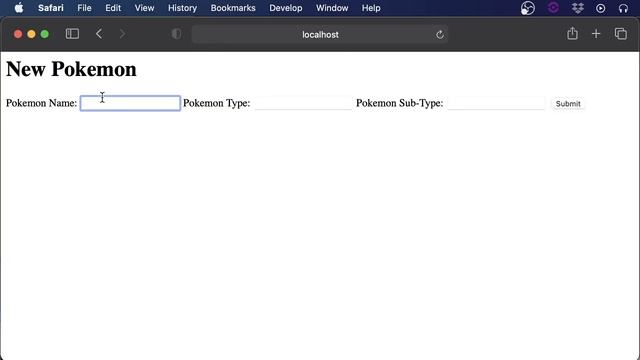Go forward to the next page

tap(122, 34)
